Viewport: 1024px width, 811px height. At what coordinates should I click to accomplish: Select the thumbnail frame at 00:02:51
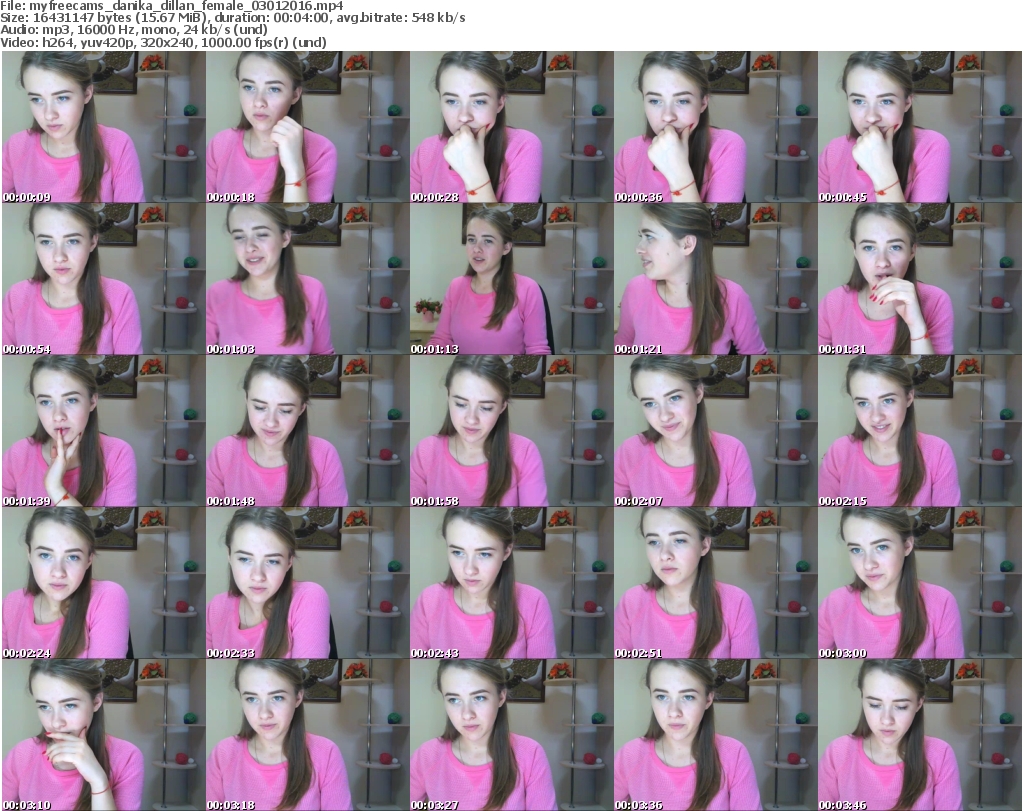point(716,583)
